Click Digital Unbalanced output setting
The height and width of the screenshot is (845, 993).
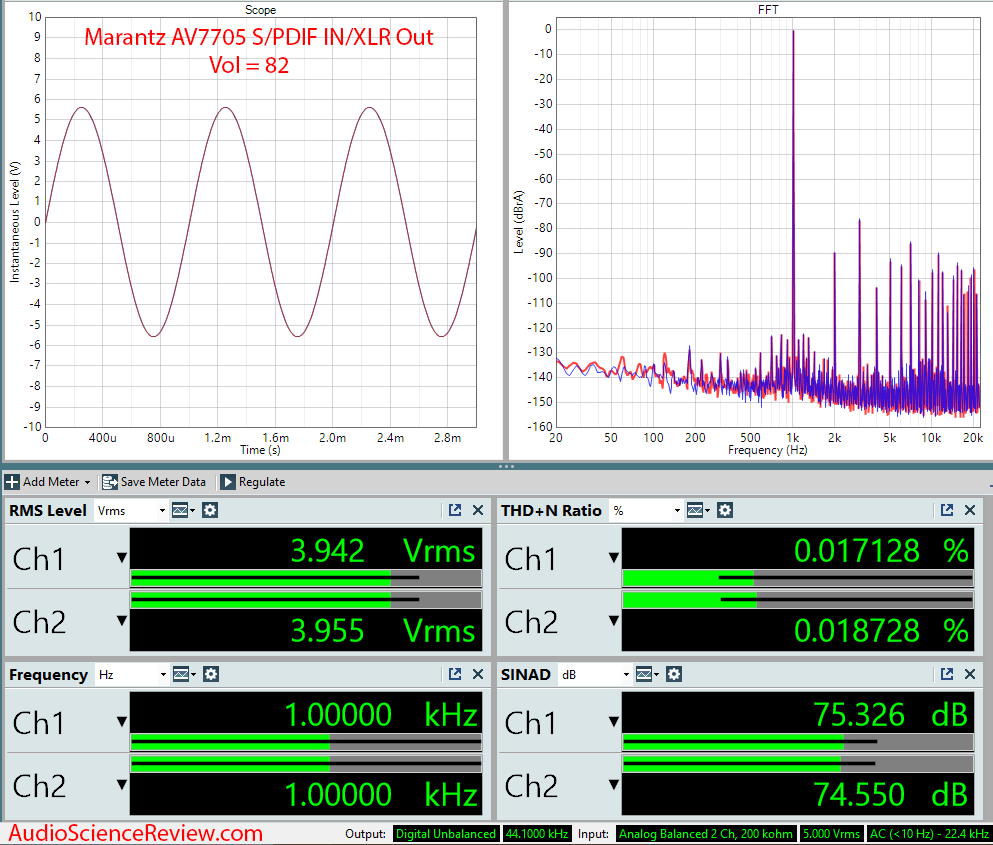(446, 834)
